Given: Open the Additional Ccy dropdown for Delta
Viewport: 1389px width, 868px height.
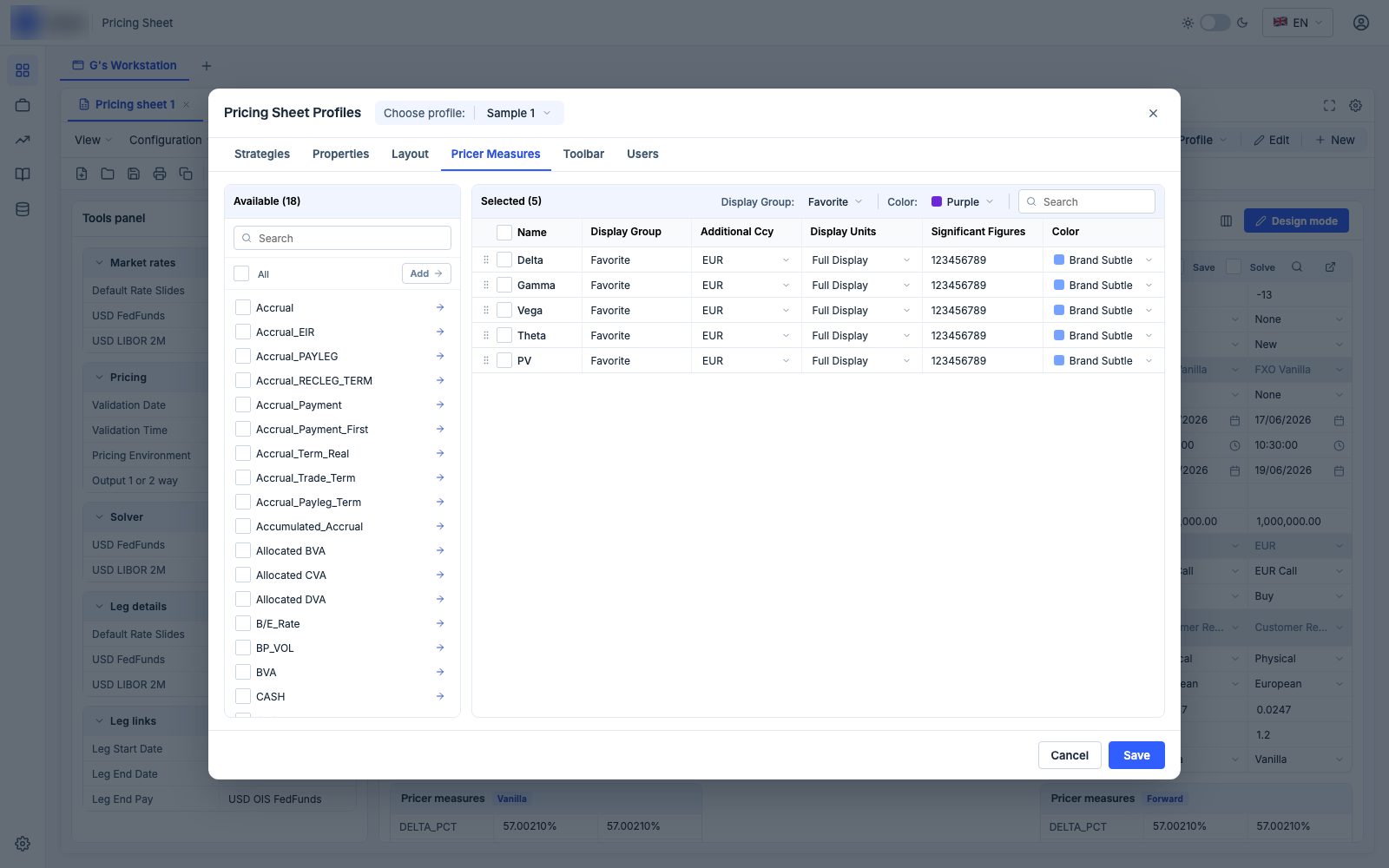Looking at the screenshot, I should tap(746, 260).
